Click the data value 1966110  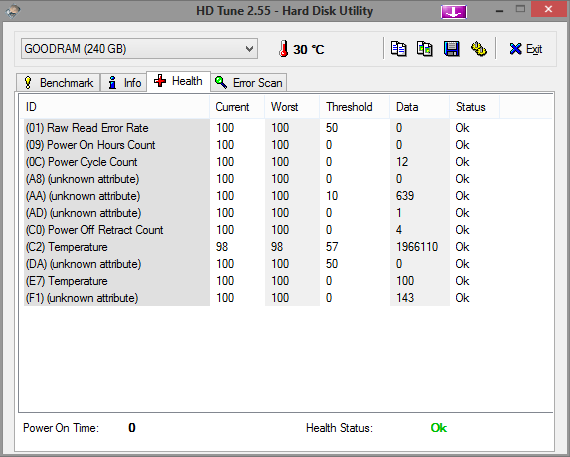tap(417, 247)
